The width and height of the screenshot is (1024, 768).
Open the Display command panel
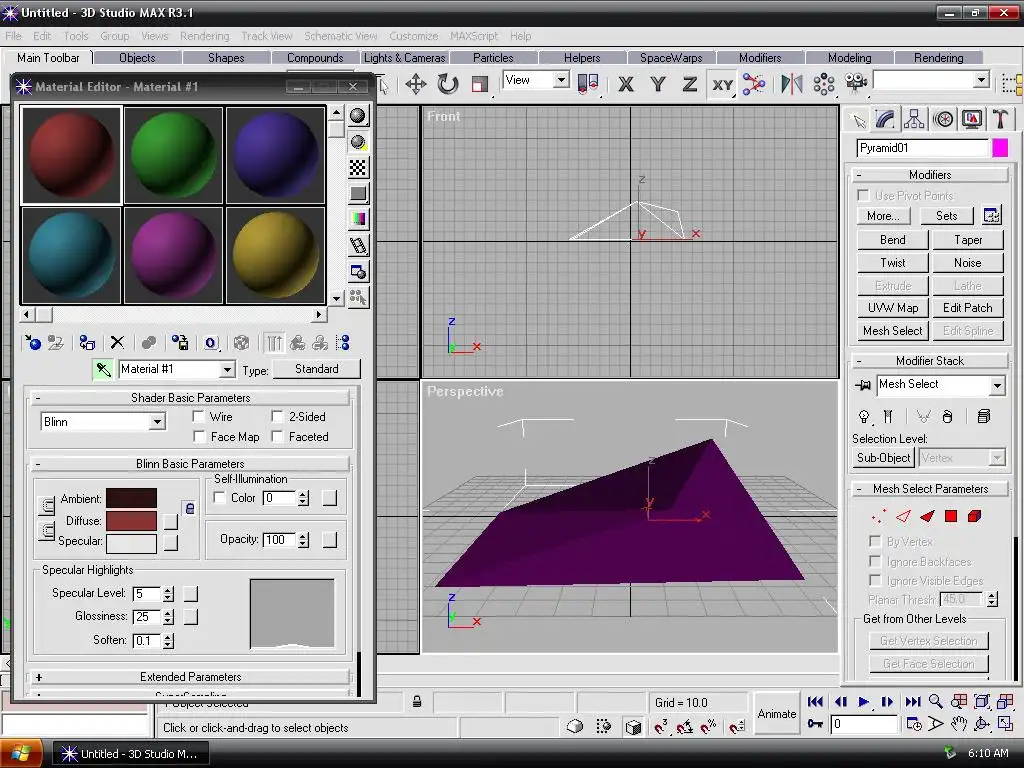[x=972, y=120]
